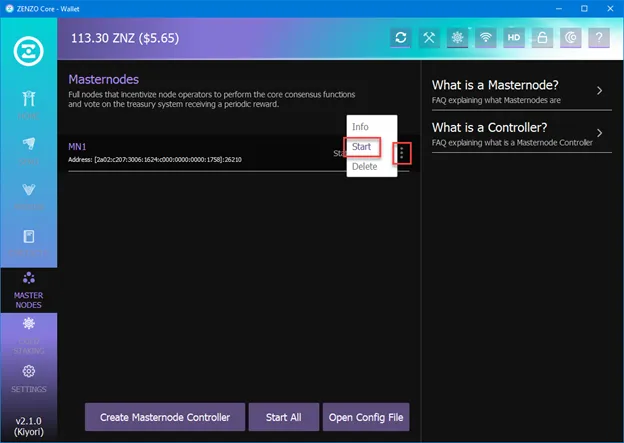Click the MN1 address text
The height and width of the screenshot is (443, 624).
[155, 160]
